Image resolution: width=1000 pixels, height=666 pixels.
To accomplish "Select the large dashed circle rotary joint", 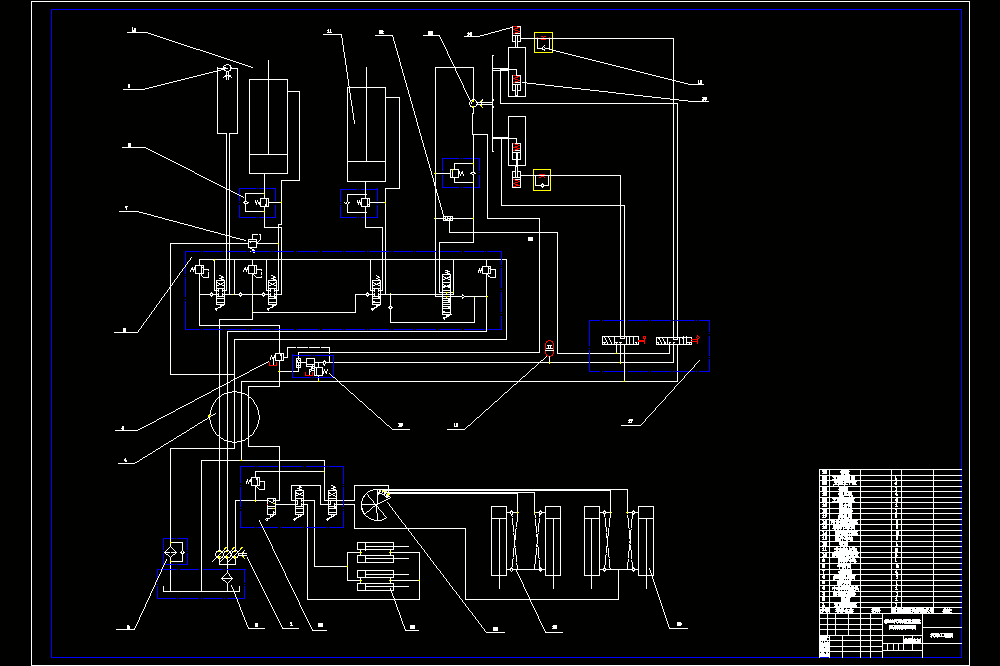I will [x=235, y=417].
